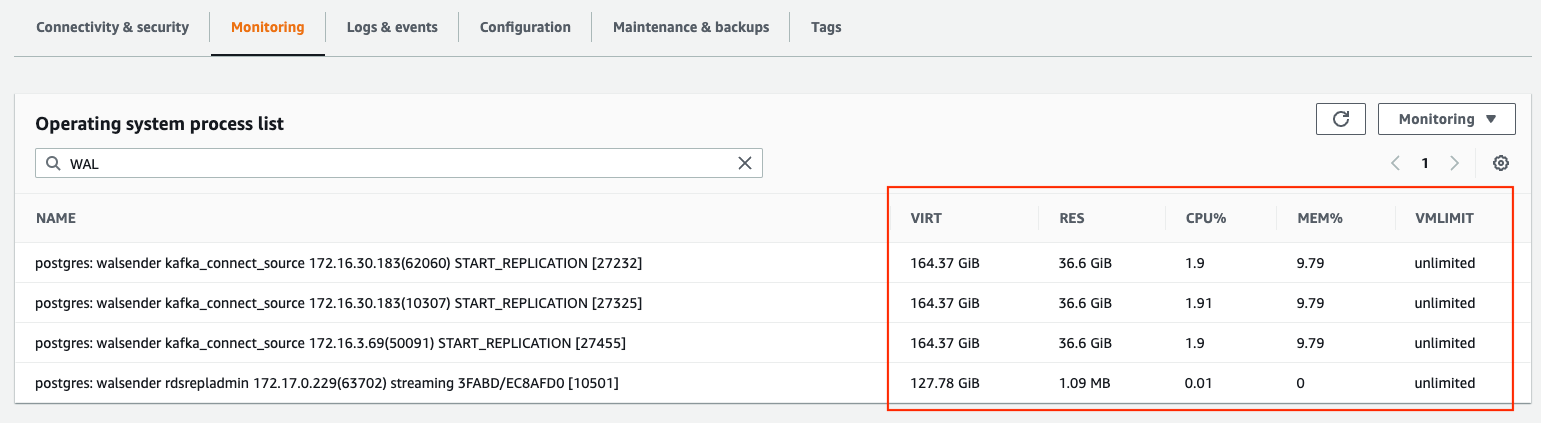
Task: Sort by the VIRT column header
Action: click(x=926, y=218)
